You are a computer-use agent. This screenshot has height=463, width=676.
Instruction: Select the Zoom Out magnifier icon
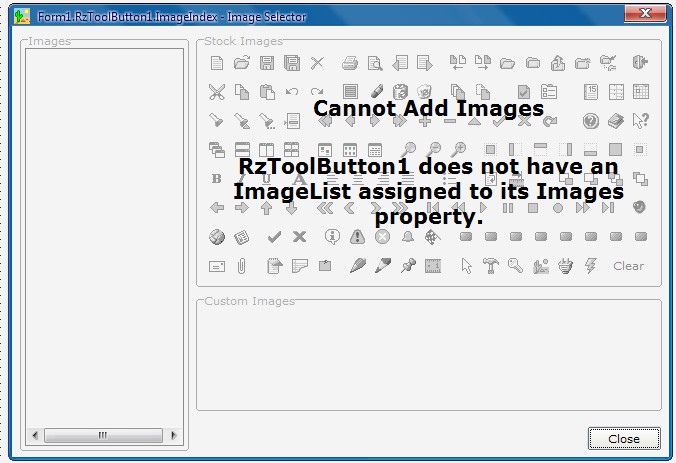434,150
